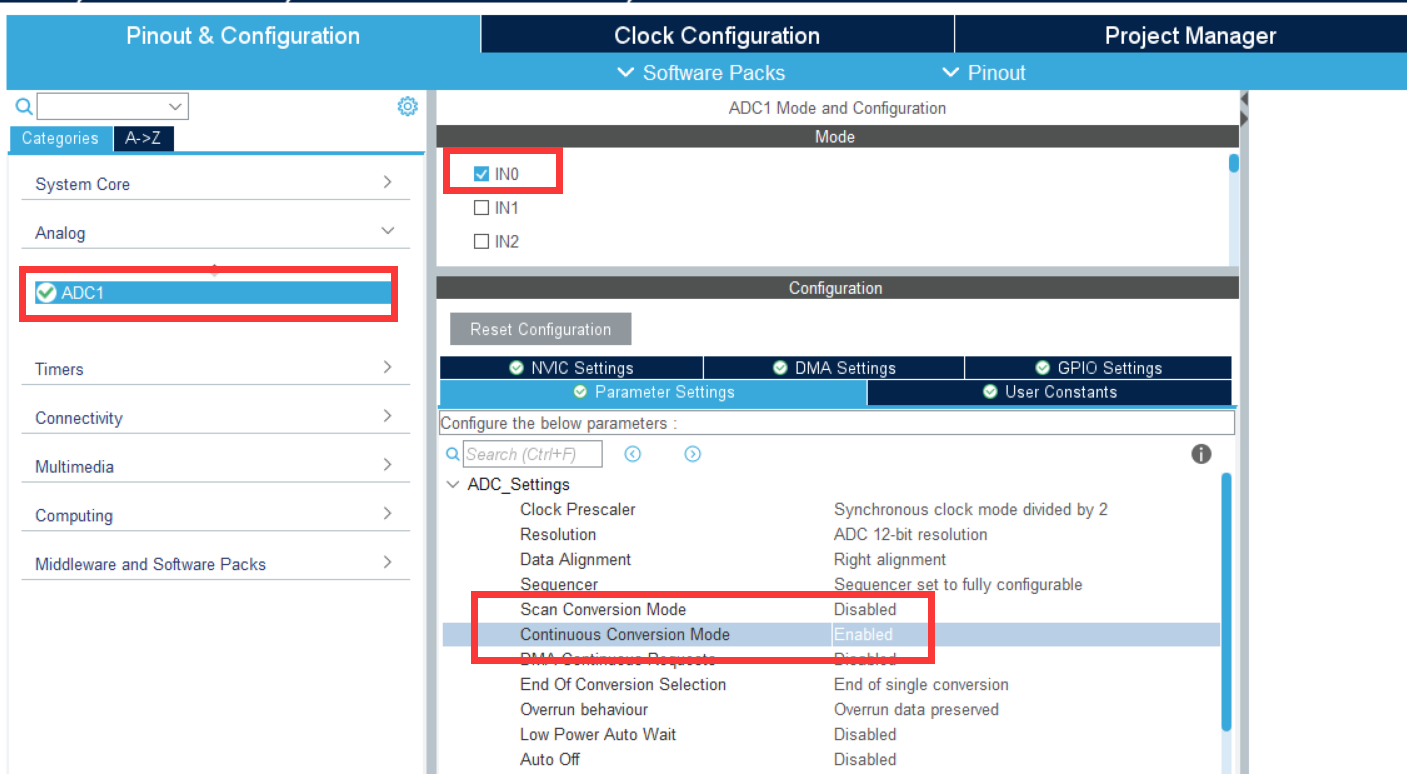The image size is (1407, 774).
Task: Expand the System Core category
Action: point(215,184)
